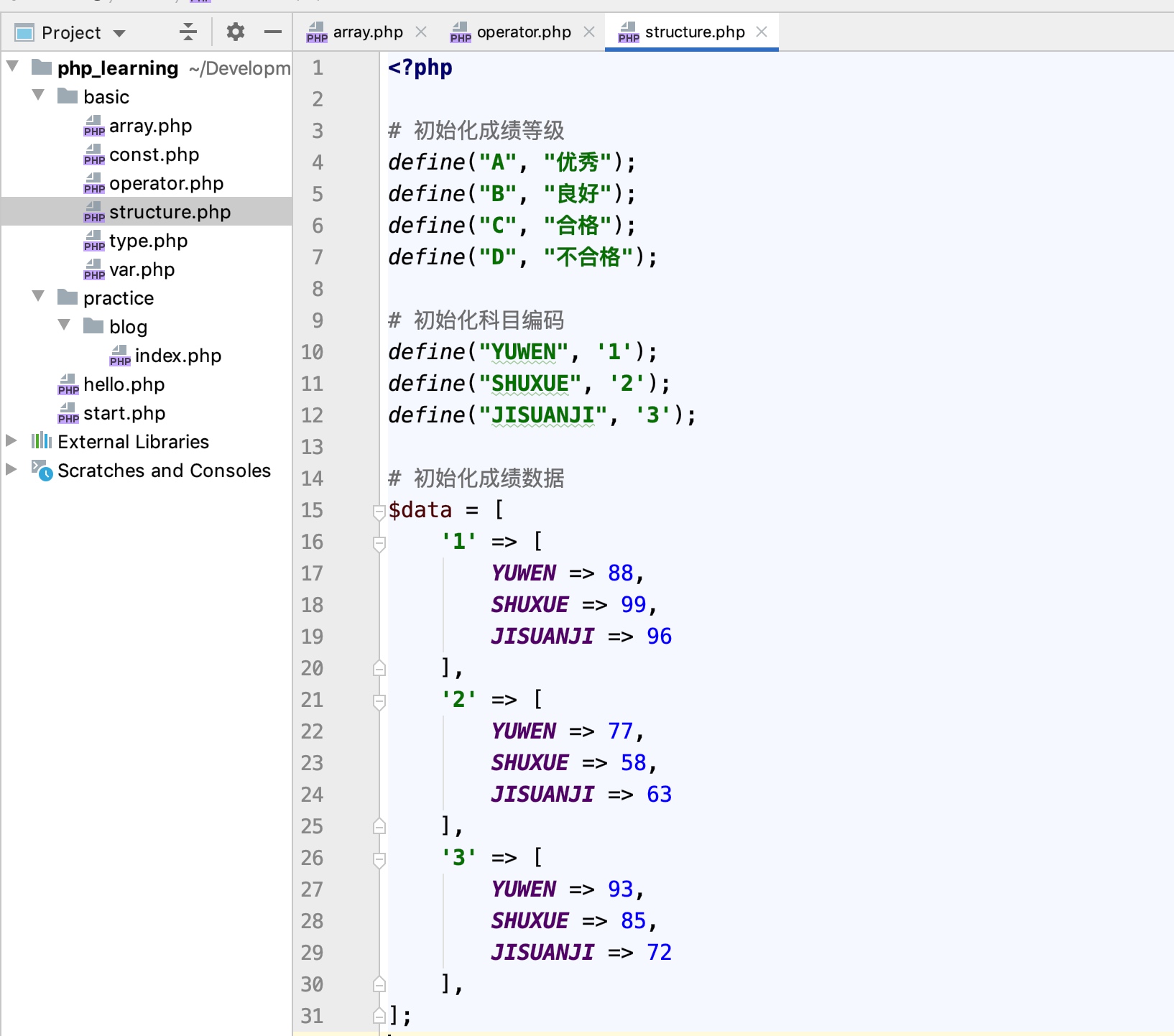Click the PHP icon on the structure.php tab

click(629, 32)
